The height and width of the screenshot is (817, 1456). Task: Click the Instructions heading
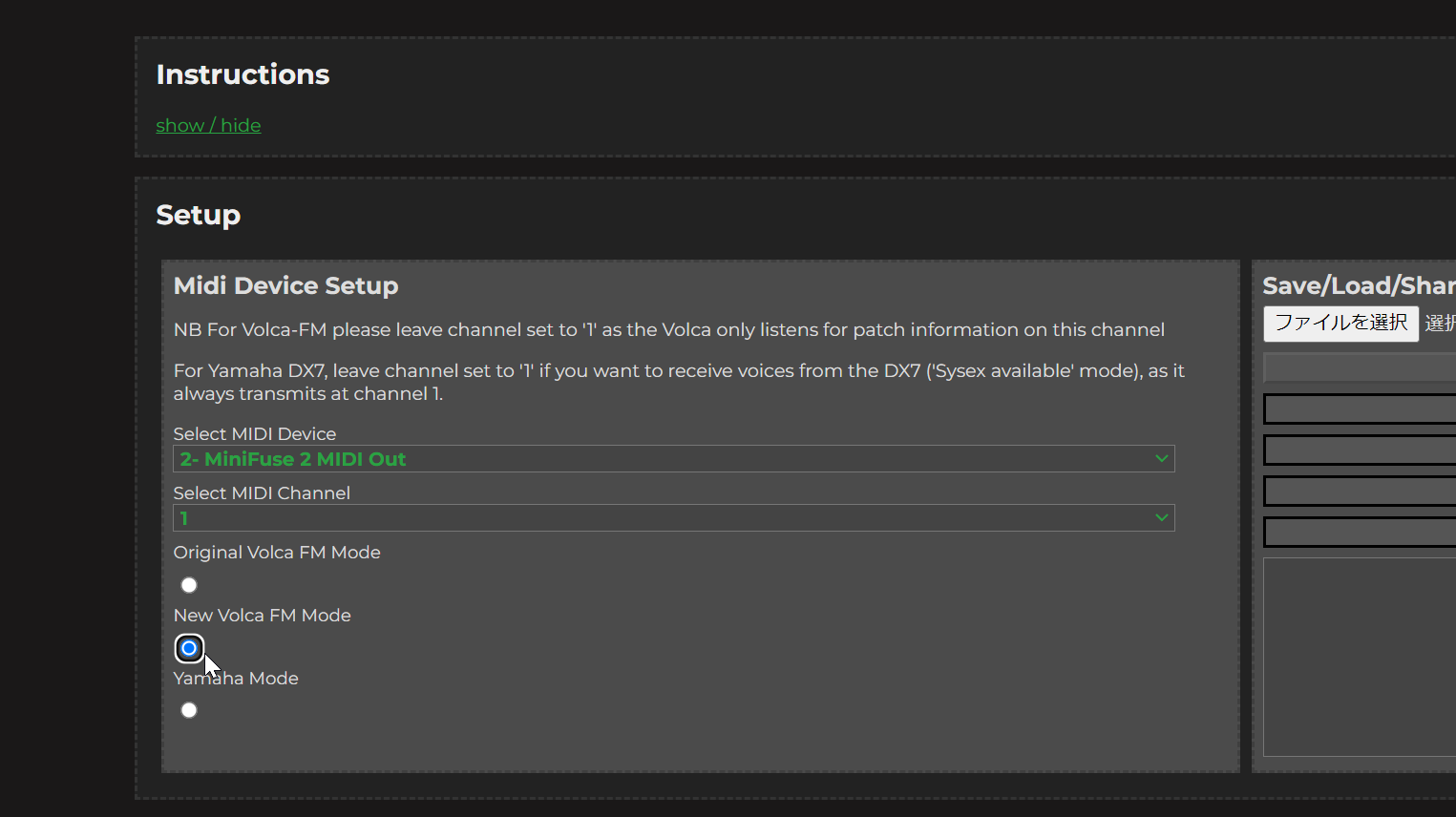243,74
